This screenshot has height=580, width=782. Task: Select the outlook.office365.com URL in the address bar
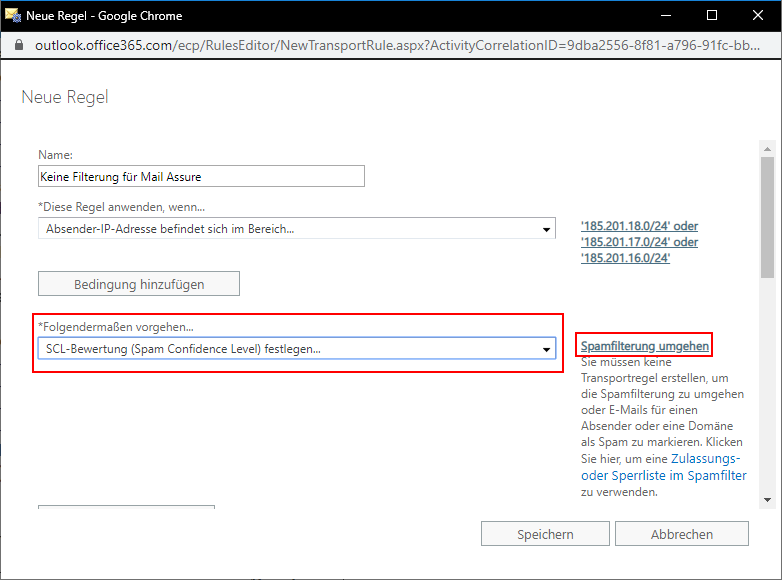[400, 46]
